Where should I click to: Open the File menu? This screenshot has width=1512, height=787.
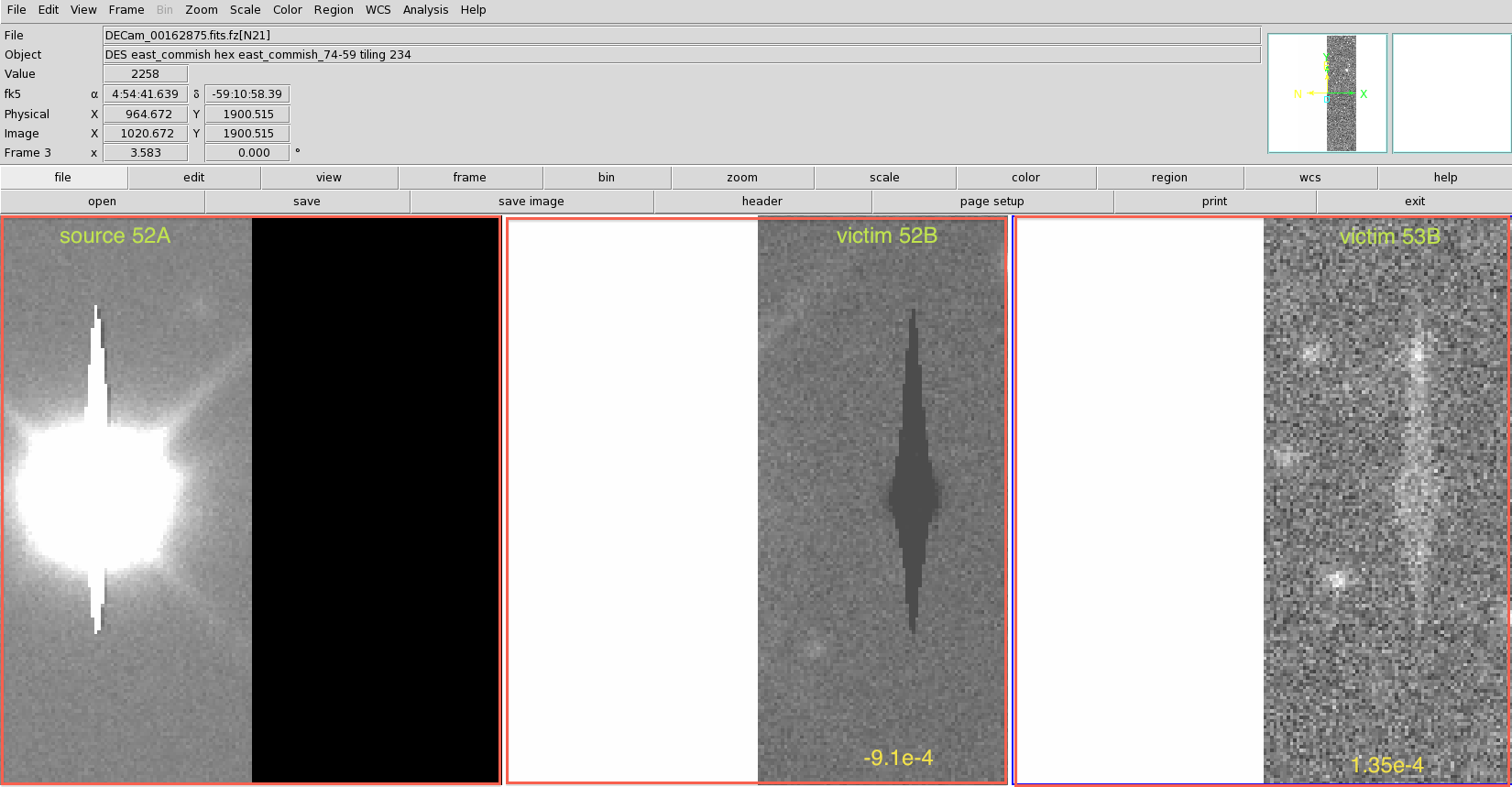[x=16, y=10]
